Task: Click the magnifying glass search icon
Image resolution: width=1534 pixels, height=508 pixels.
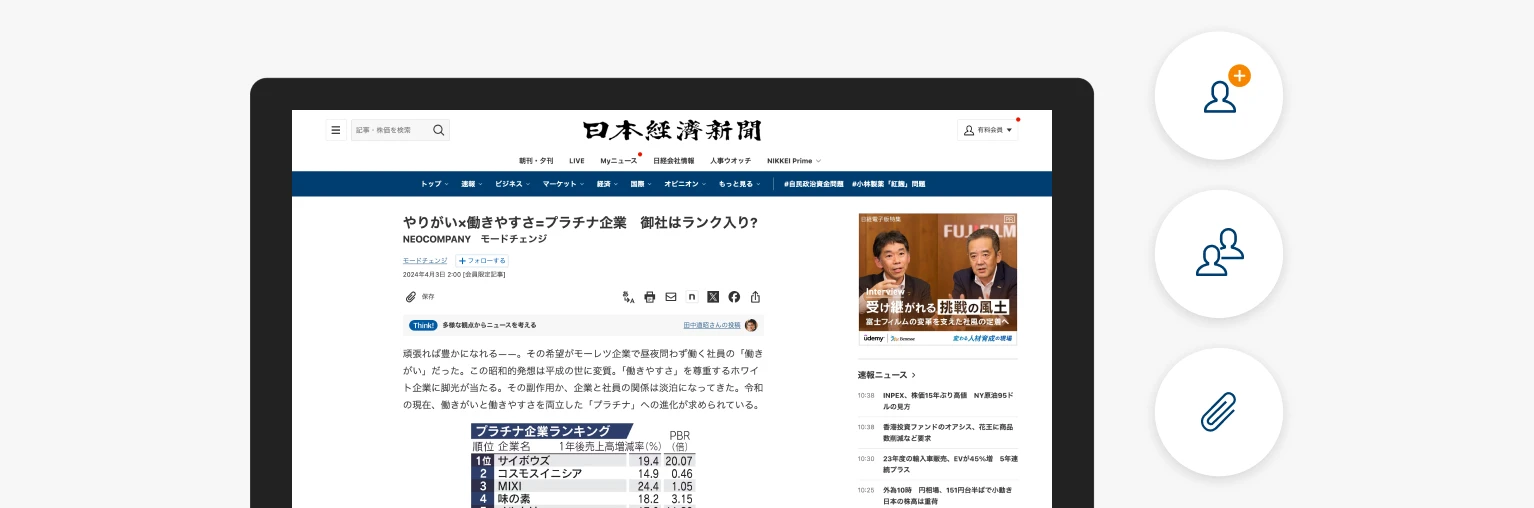Action: 438,130
